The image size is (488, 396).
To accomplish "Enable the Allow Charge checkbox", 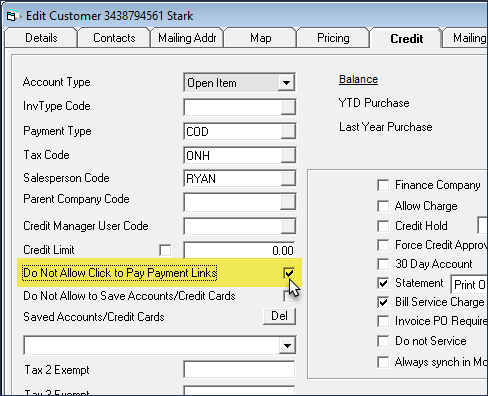I will point(383,206).
